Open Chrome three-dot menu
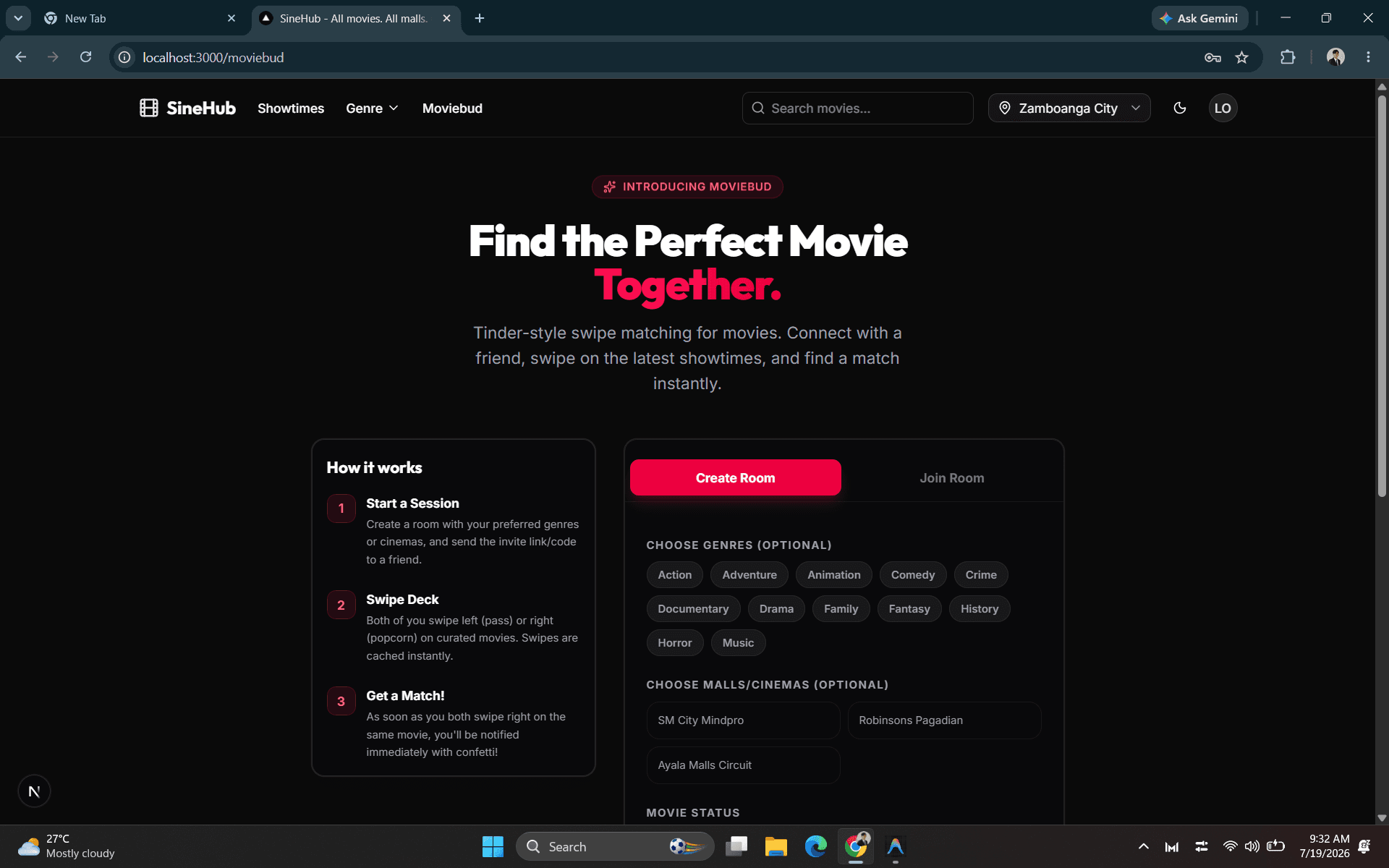The image size is (1389, 868). (x=1368, y=57)
